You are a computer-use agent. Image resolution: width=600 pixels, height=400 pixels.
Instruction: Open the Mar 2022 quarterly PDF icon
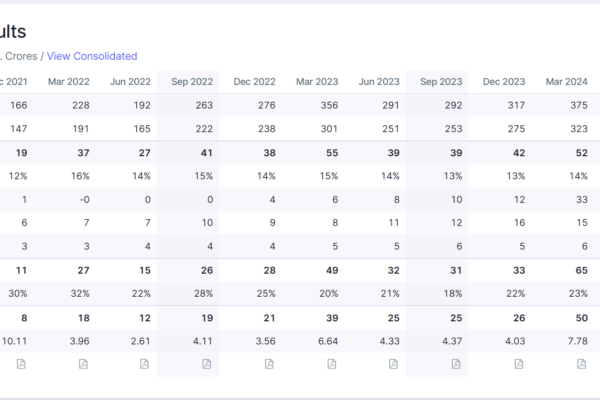(x=83, y=364)
